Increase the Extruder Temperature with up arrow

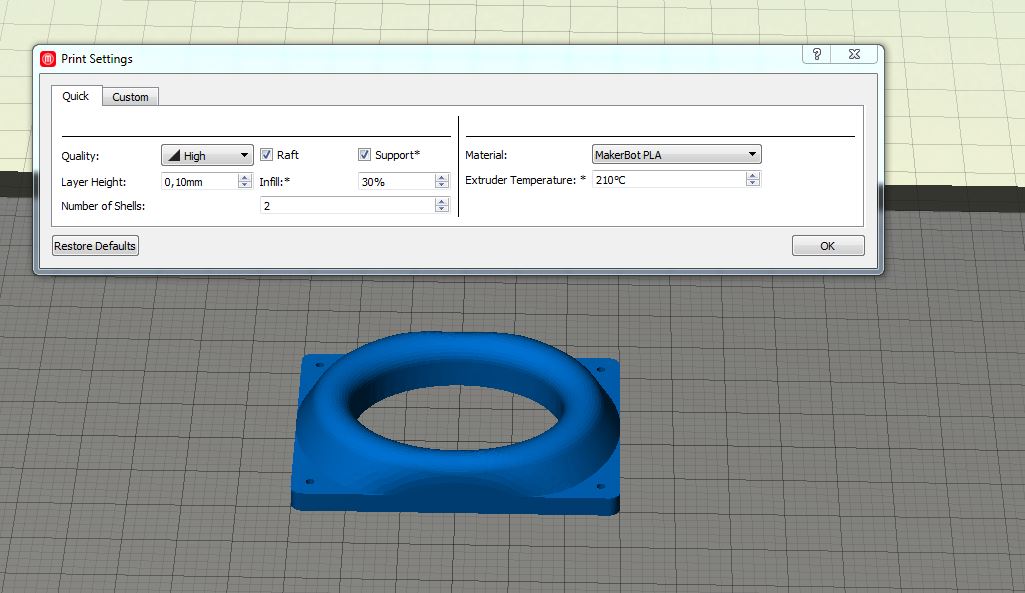click(x=753, y=175)
